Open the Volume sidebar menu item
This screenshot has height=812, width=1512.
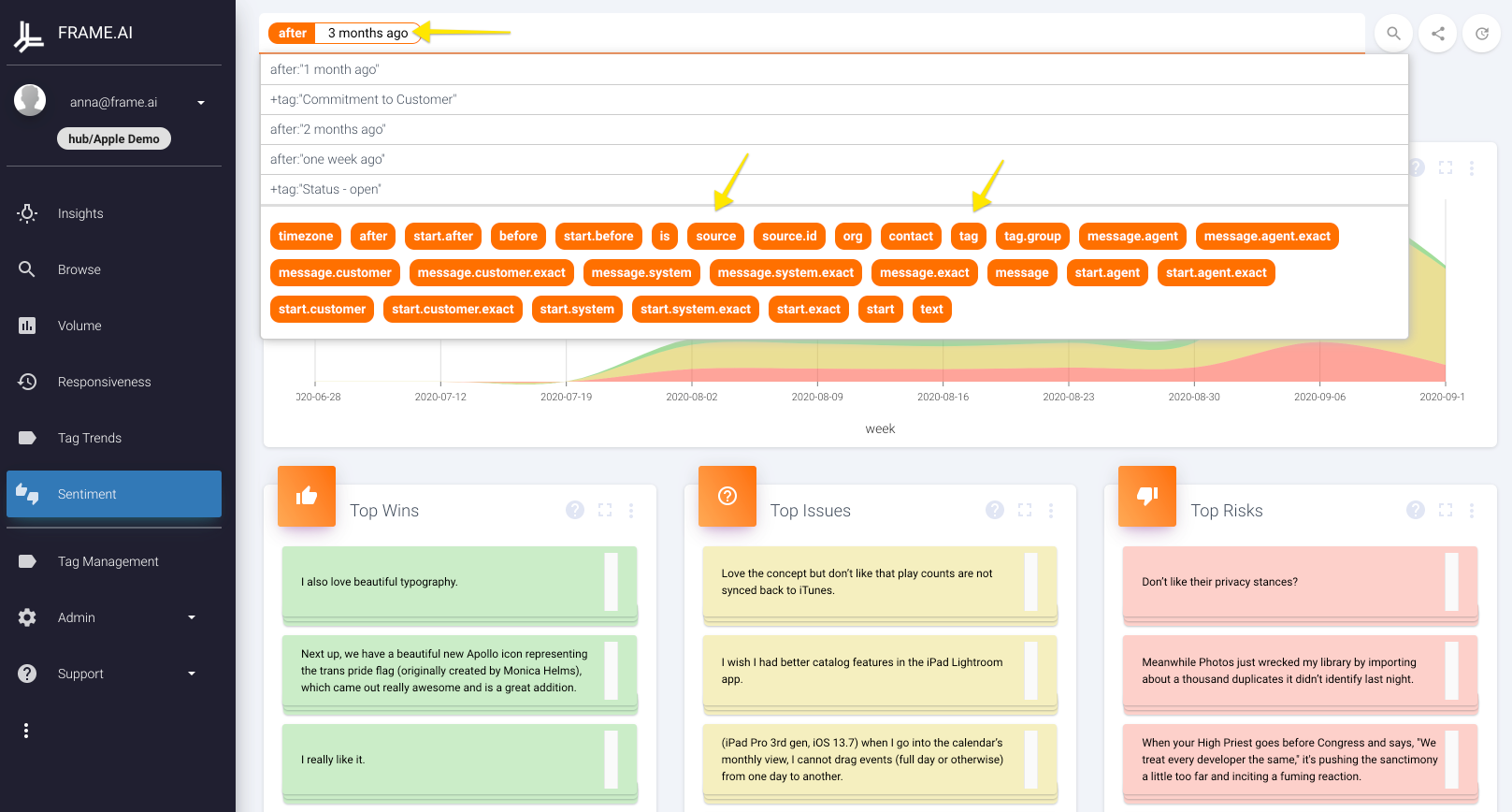tap(114, 326)
